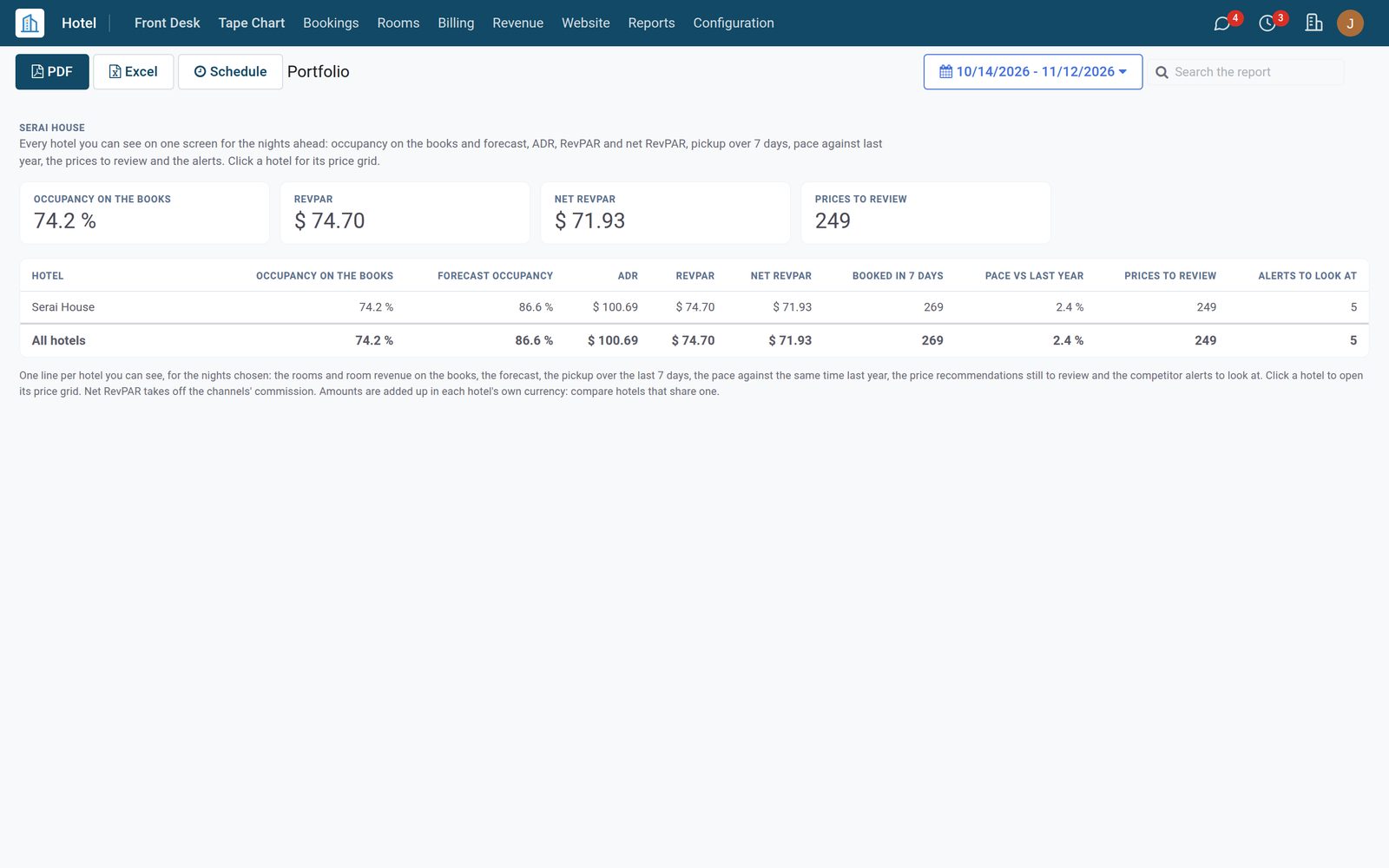1389x868 pixels.
Task: Open the Bookings menu
Action: pos(331,23)
